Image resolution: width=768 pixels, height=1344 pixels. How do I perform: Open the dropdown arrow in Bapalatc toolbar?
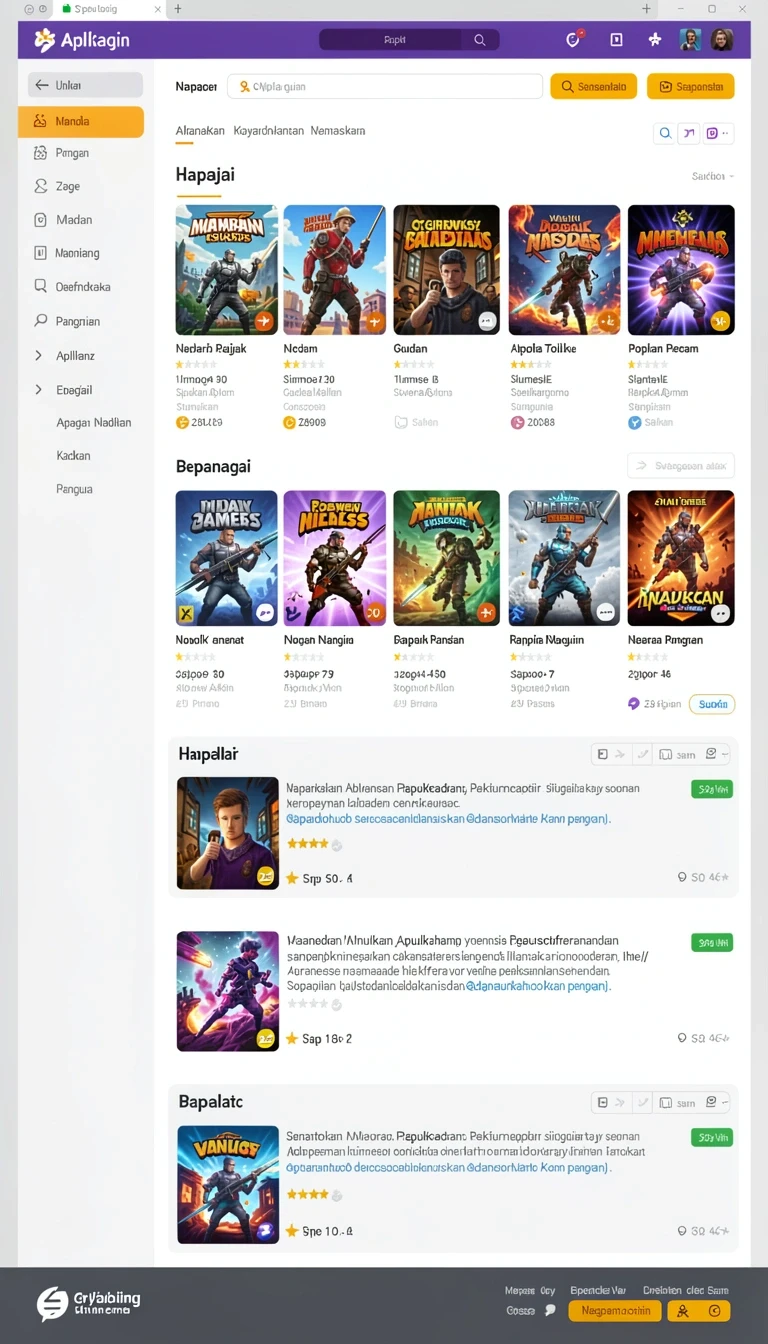[x=724, y=1102]
